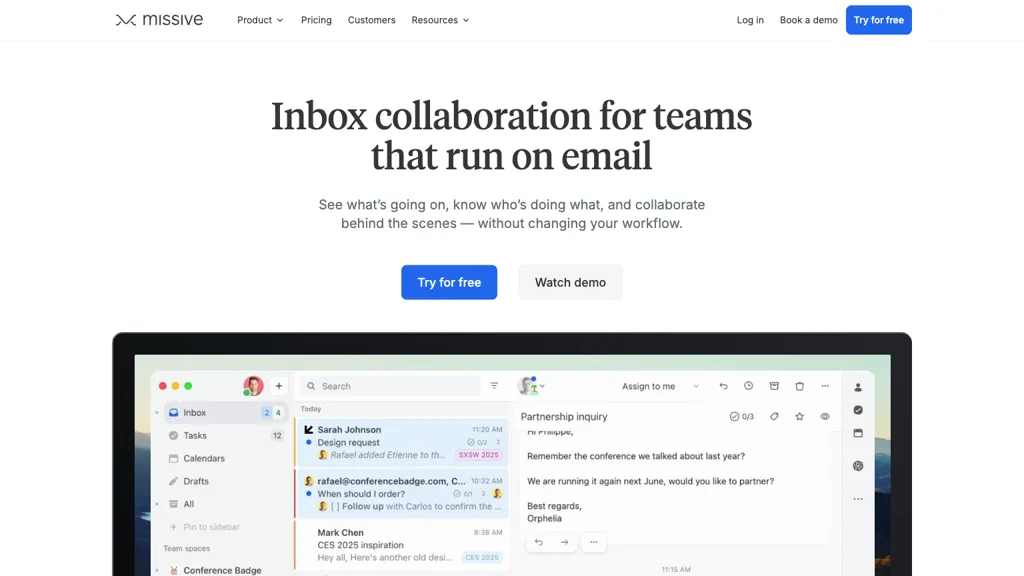
Task: Click the CES 2025 label tag
Action: [481, 558]
